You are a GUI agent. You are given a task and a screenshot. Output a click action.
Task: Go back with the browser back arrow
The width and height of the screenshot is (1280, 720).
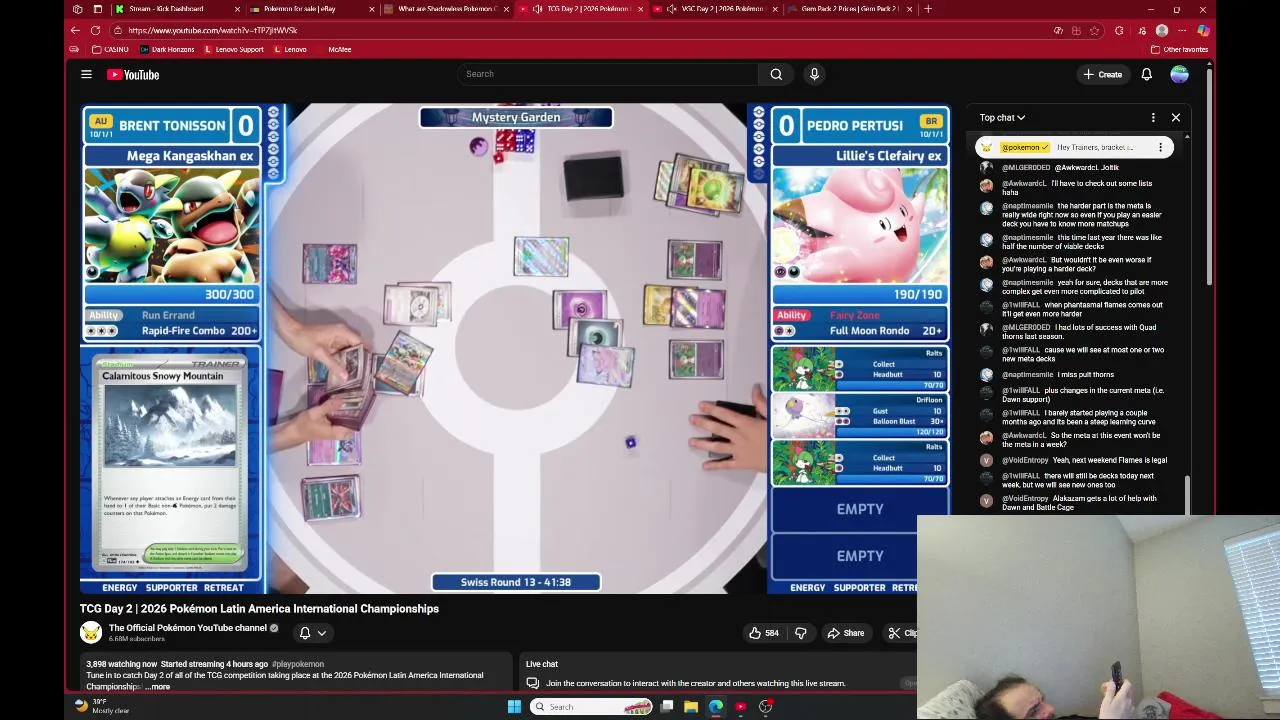[75, 30]
